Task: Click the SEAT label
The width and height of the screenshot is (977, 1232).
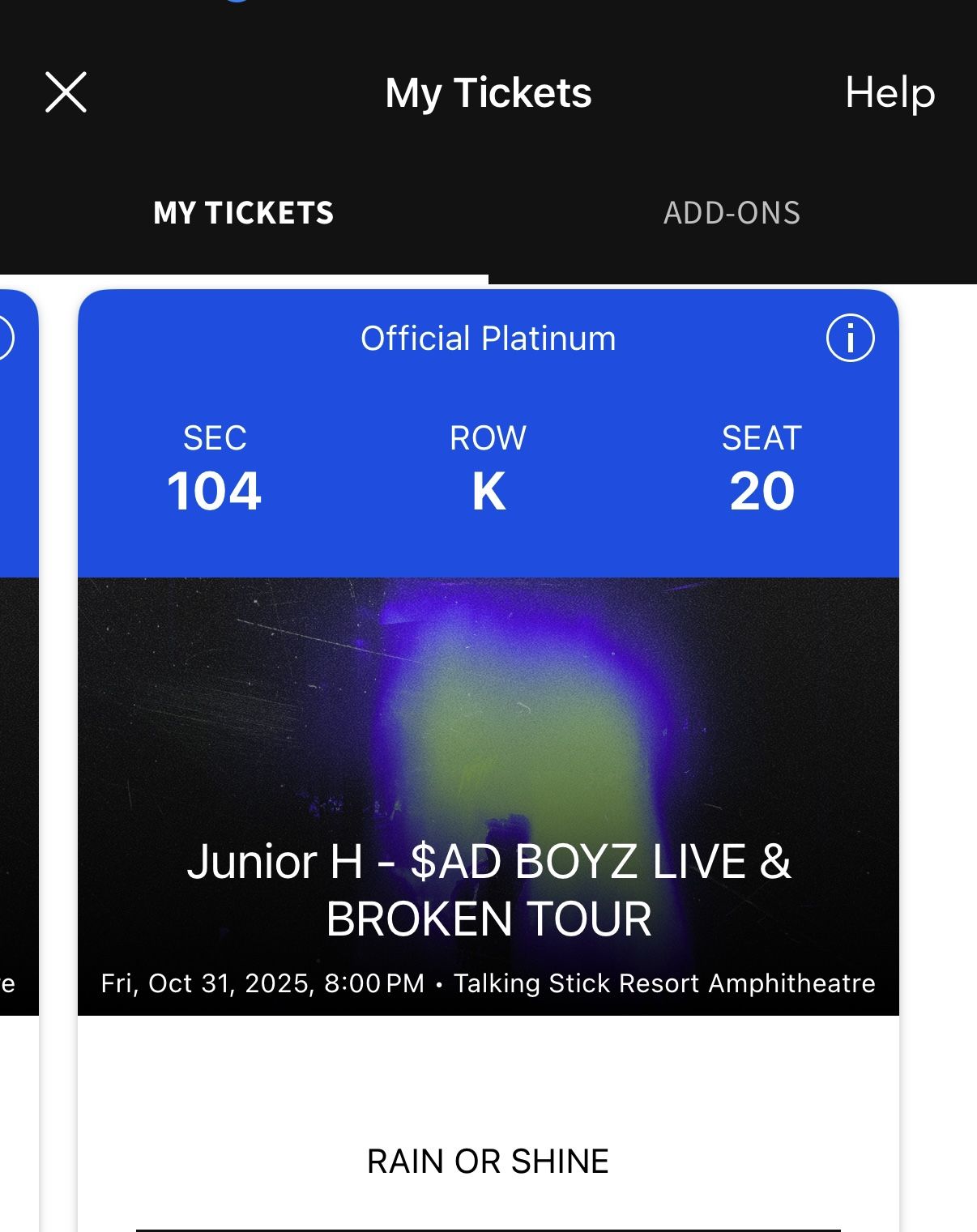Action: [762, 438]
